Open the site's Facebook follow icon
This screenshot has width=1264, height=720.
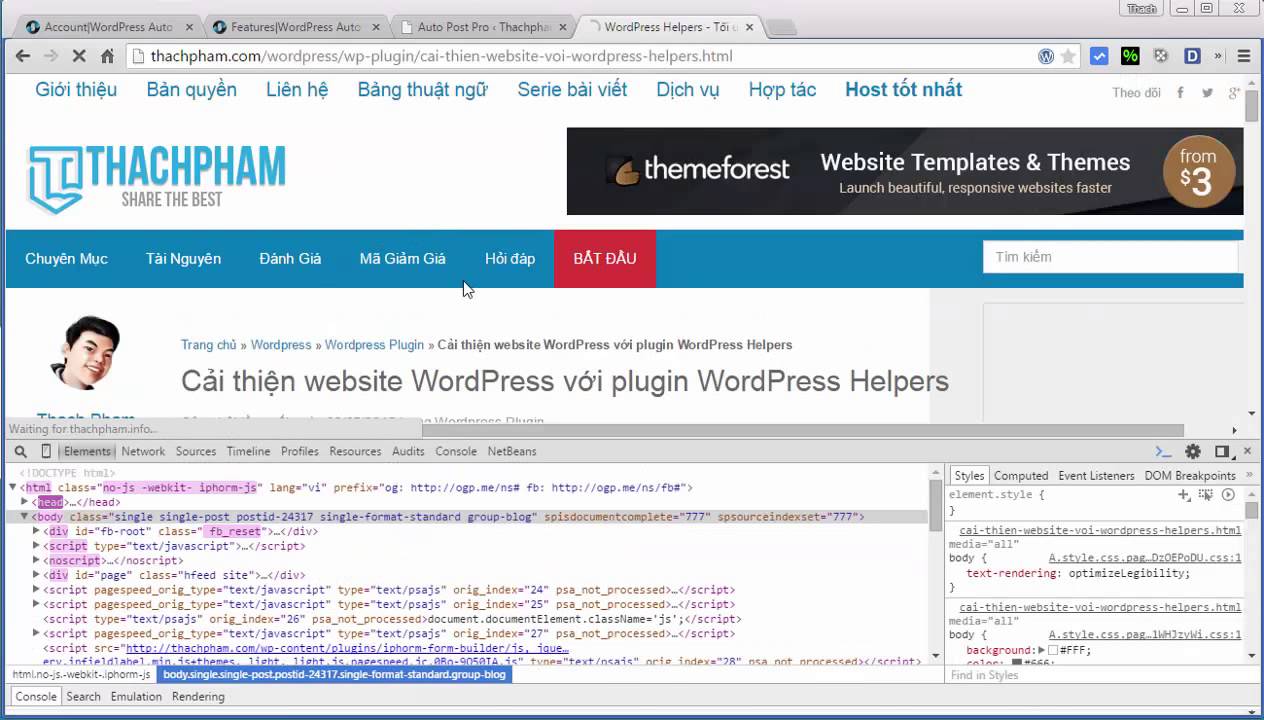(x=1180, y=92)
